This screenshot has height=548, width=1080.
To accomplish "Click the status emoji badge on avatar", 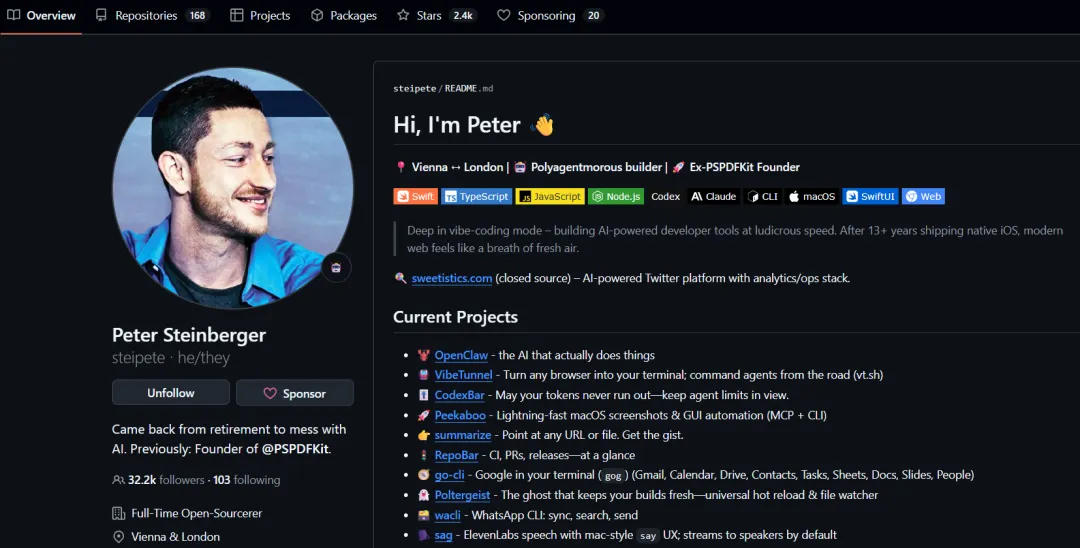I will pyautogui.click(x=336, y=268).
